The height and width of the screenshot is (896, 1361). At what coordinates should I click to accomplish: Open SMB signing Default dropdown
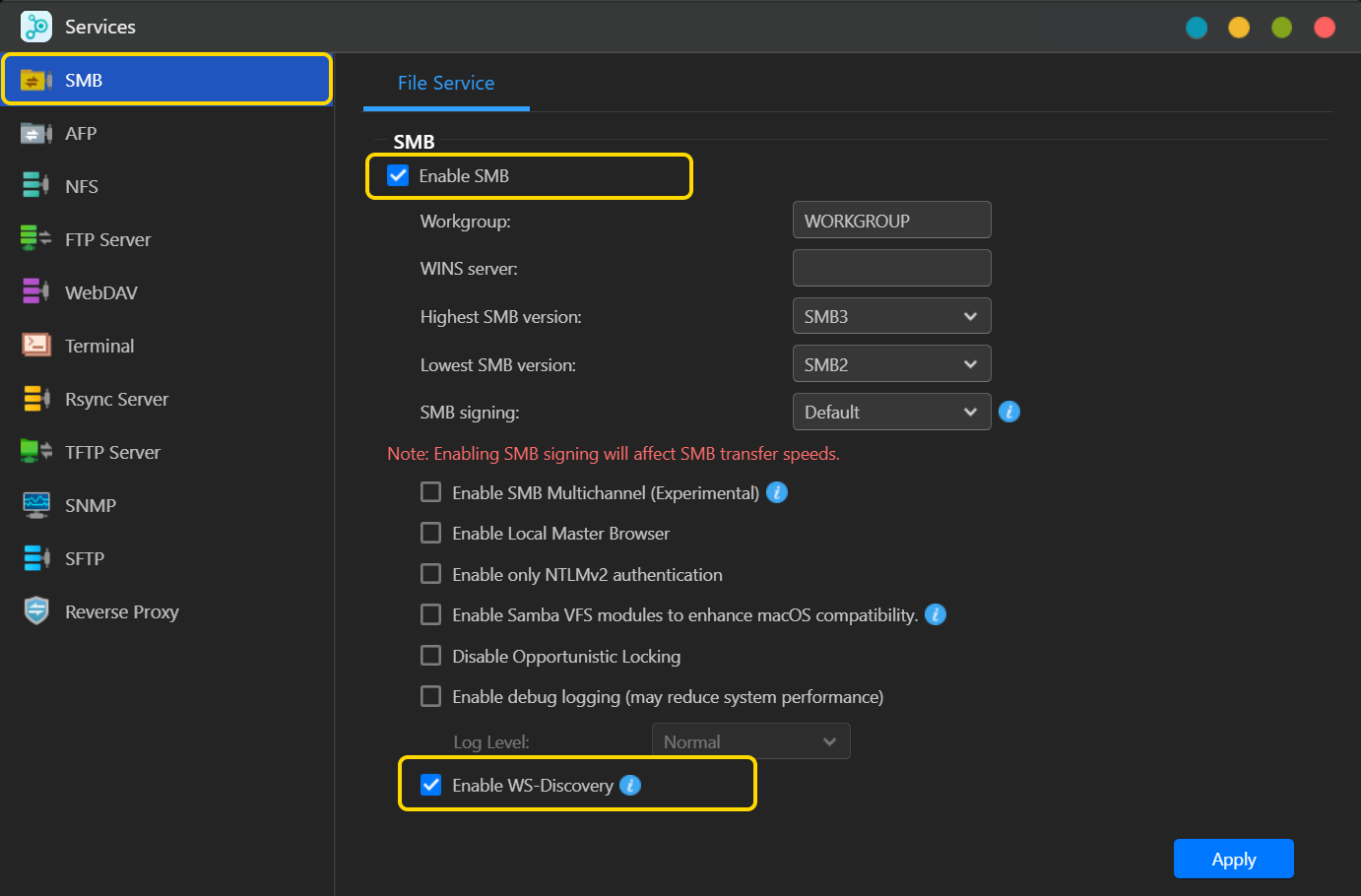pos(891,412)
